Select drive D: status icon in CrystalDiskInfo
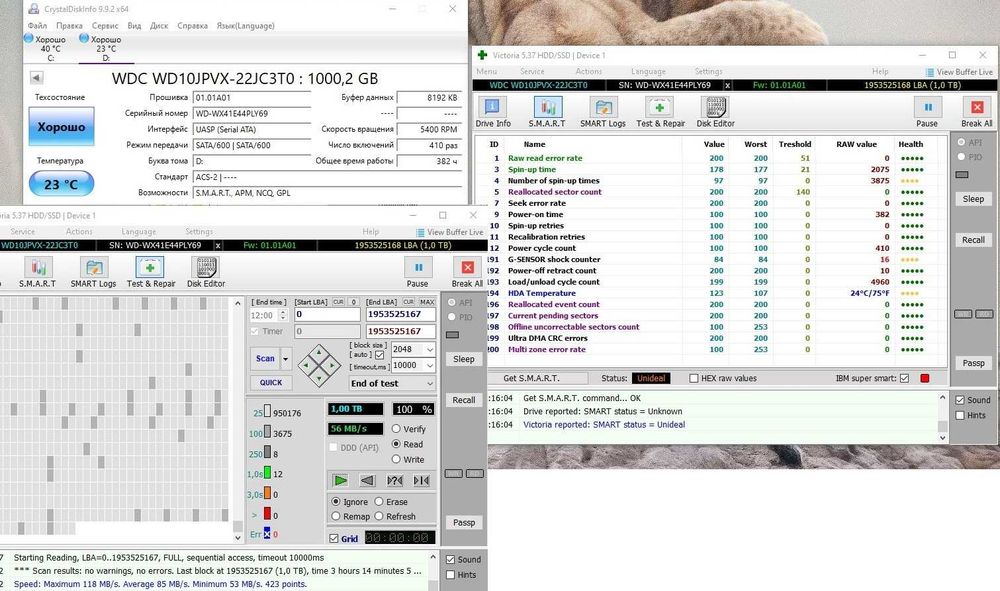1000x591 pixels. (84, 38)
